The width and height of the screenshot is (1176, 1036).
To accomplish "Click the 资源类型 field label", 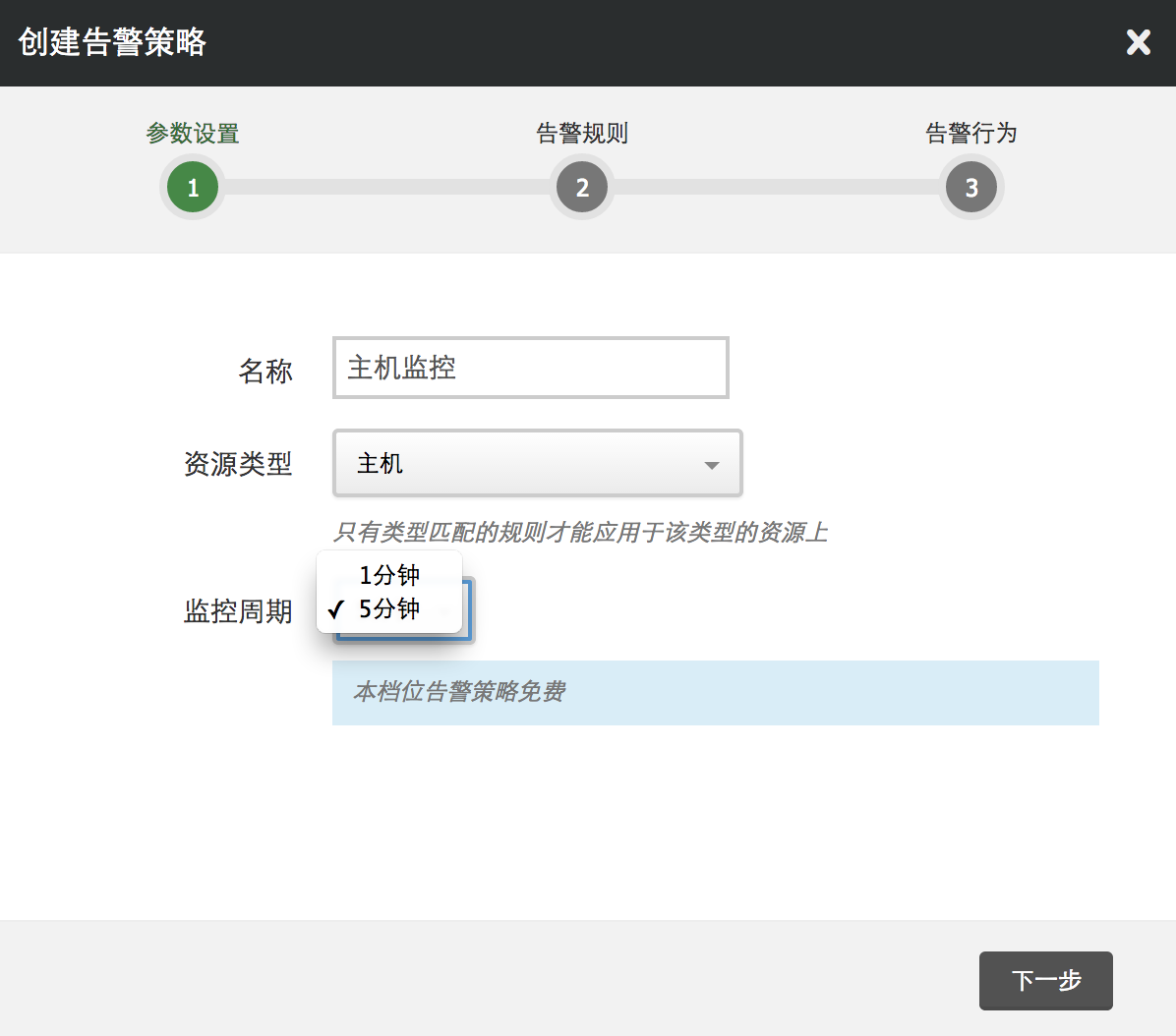I will point(238,464).
